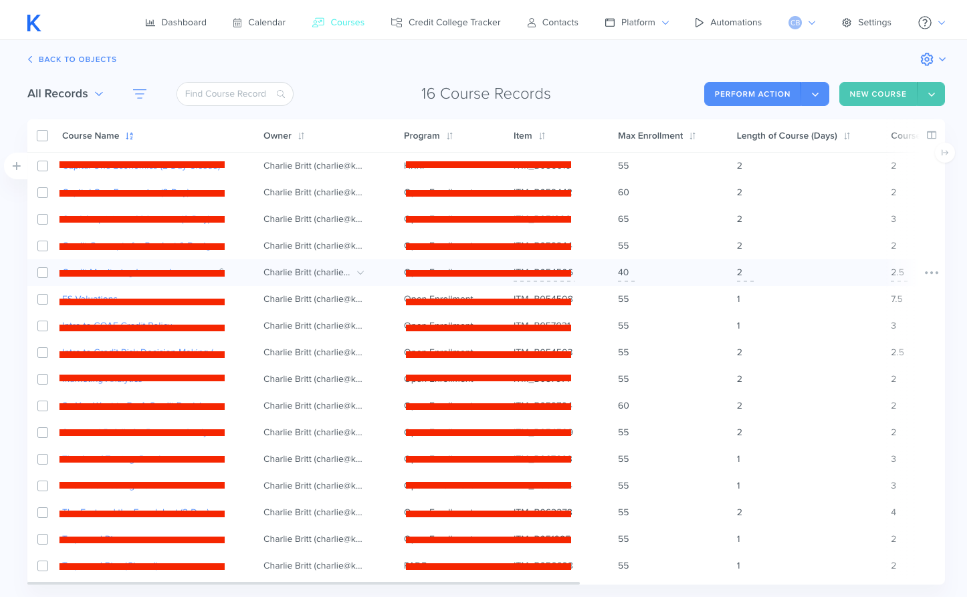967x597 pixels.
Task: Click Owner cell in the first row
Action: (313, 166)
